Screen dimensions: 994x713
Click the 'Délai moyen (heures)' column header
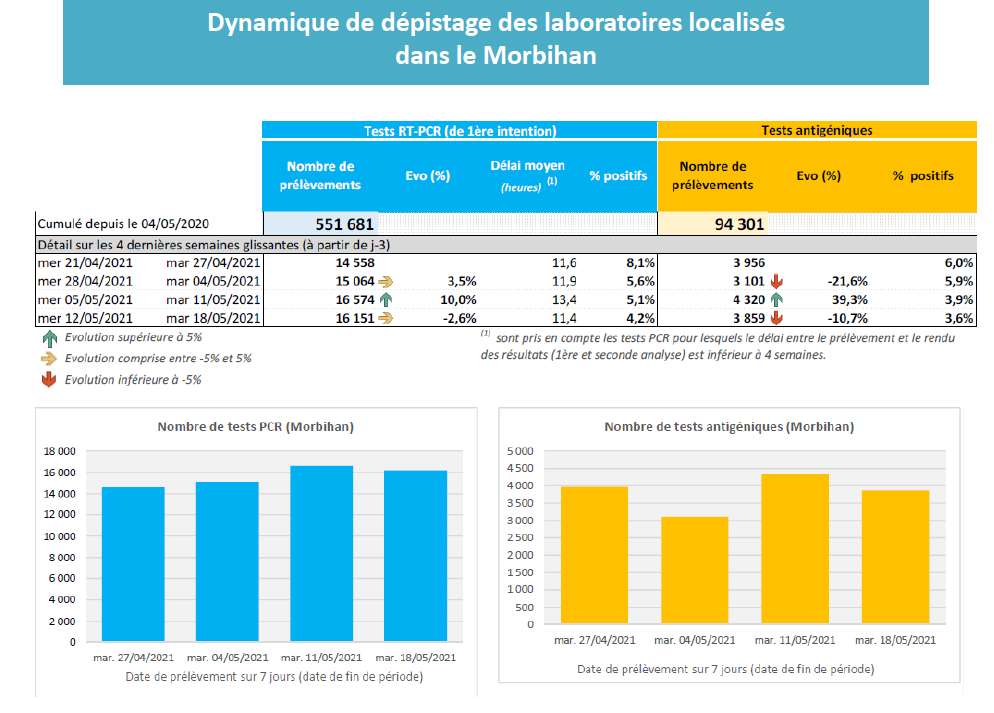527,175
